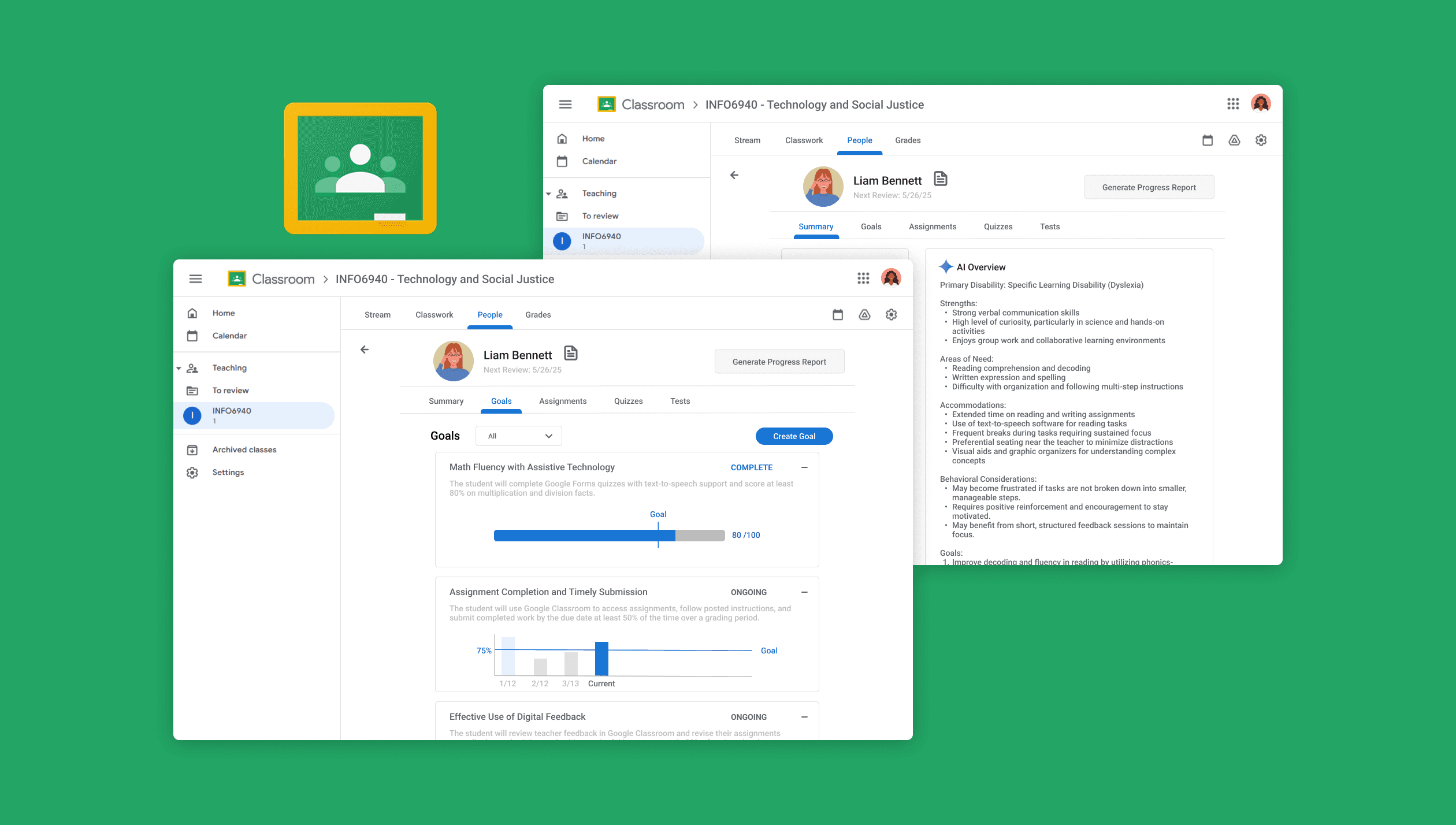Click the account avatar in the back window
Screen dimensions: 1456x825
(x=1260, y=104)
